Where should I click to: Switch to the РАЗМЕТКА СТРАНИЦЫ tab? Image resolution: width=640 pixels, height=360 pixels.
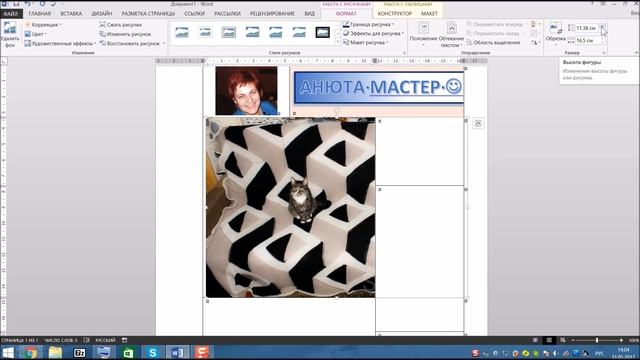click(148, 14)
